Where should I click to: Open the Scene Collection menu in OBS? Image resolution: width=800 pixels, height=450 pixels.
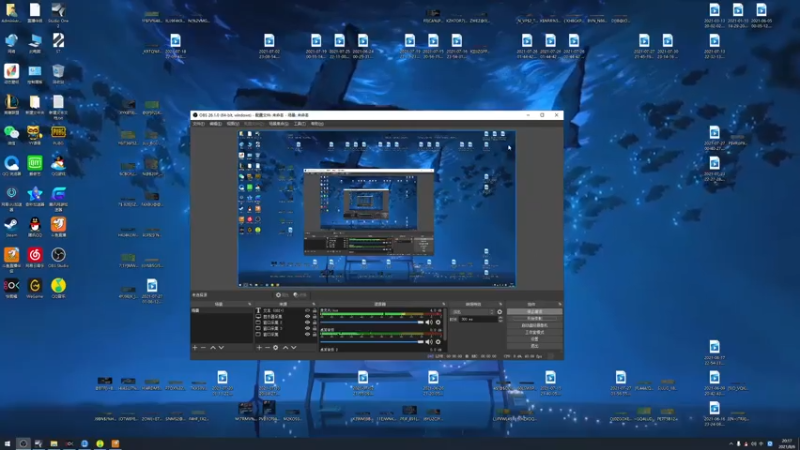coord(279,123)
